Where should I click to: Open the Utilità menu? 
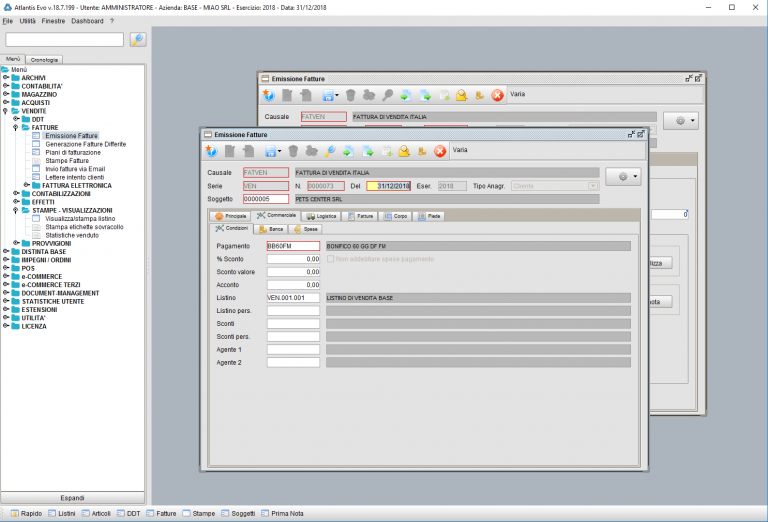(27, 21)
